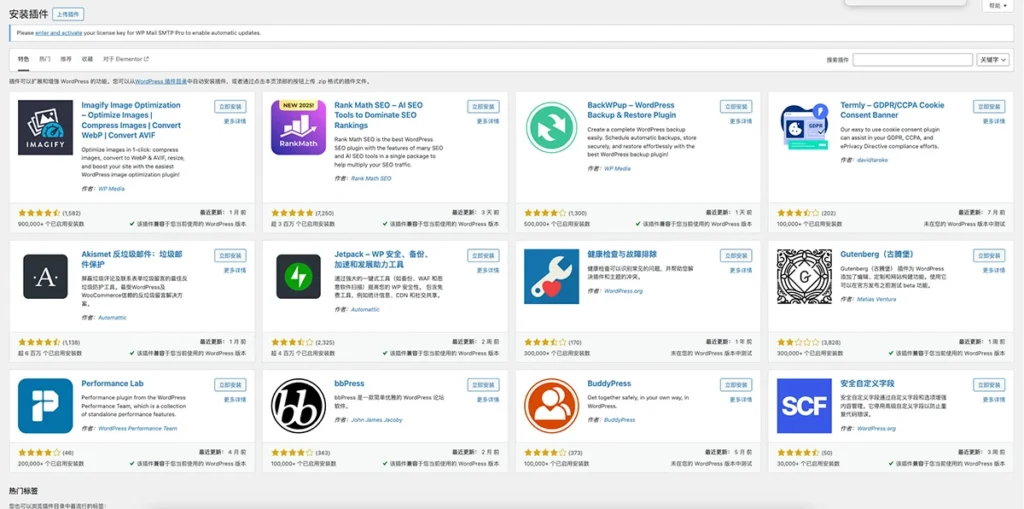Click the "热门标签" heading

coord(24,490)
